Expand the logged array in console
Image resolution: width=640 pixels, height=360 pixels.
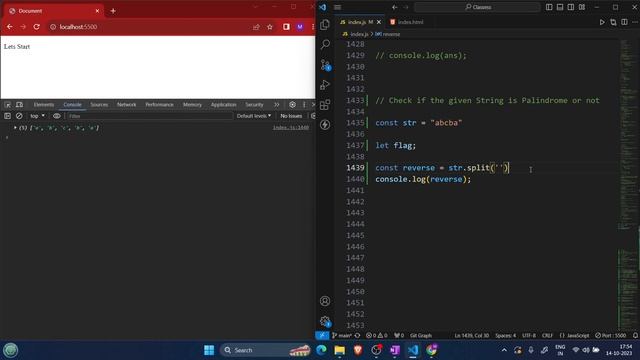point(15,128)
